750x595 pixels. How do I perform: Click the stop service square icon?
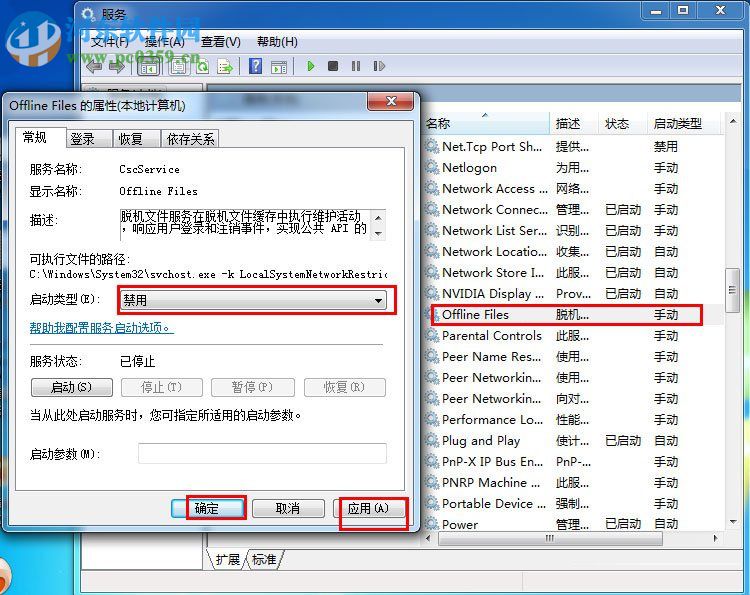[333, 66]
